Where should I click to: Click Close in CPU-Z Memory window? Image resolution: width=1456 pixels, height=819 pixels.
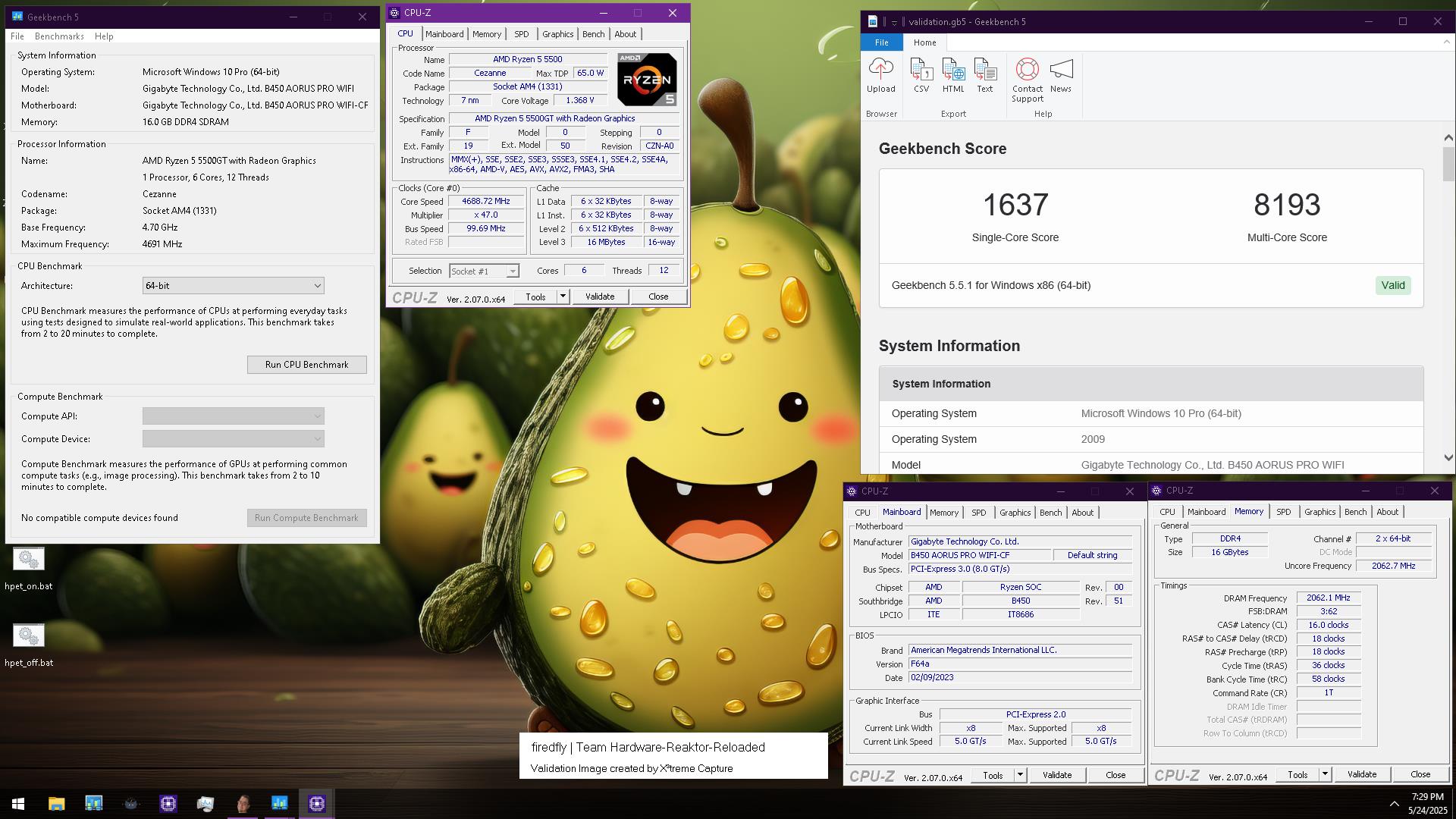[x=1420, y=775]
